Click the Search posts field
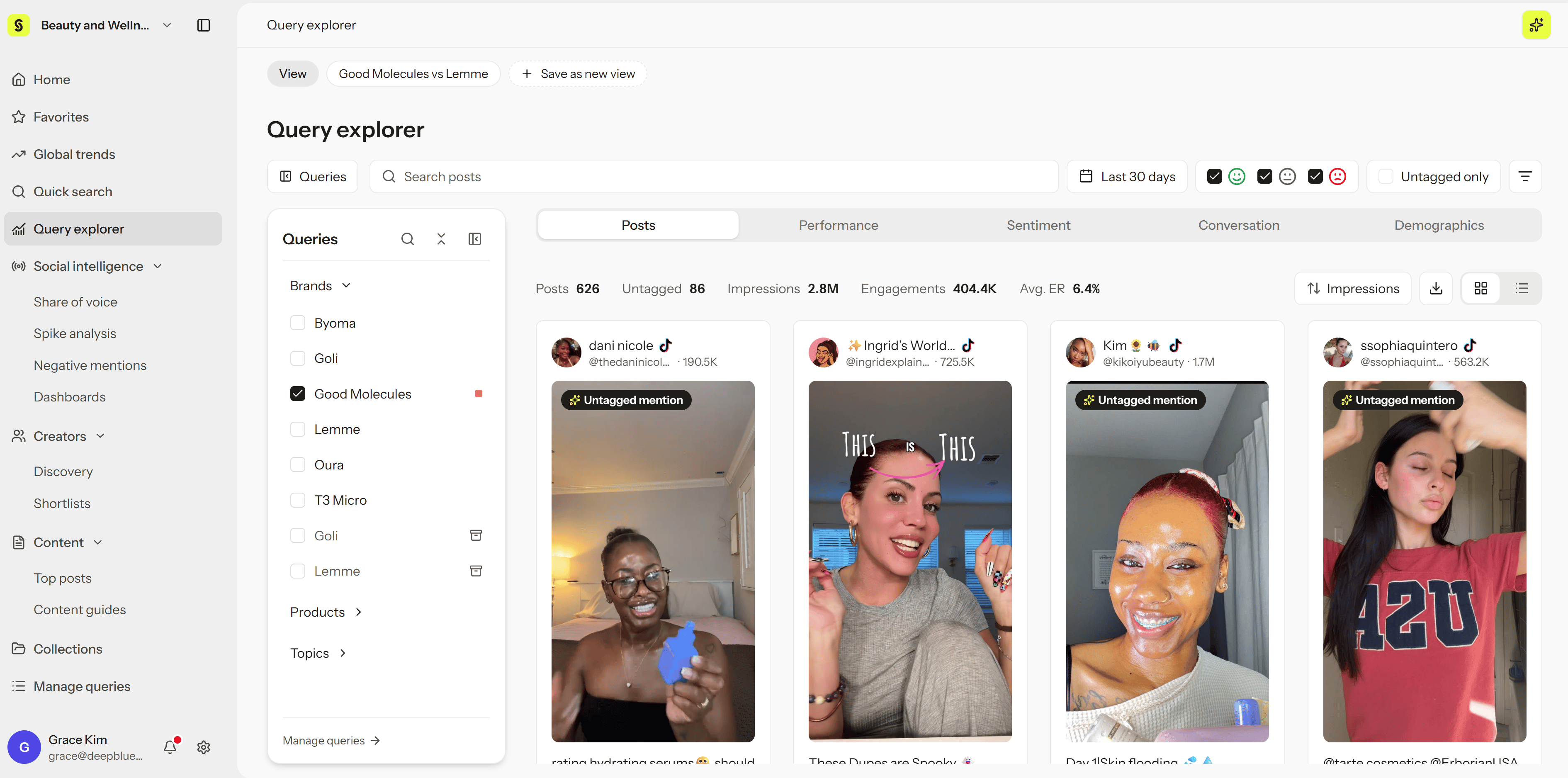 (714, 177)
